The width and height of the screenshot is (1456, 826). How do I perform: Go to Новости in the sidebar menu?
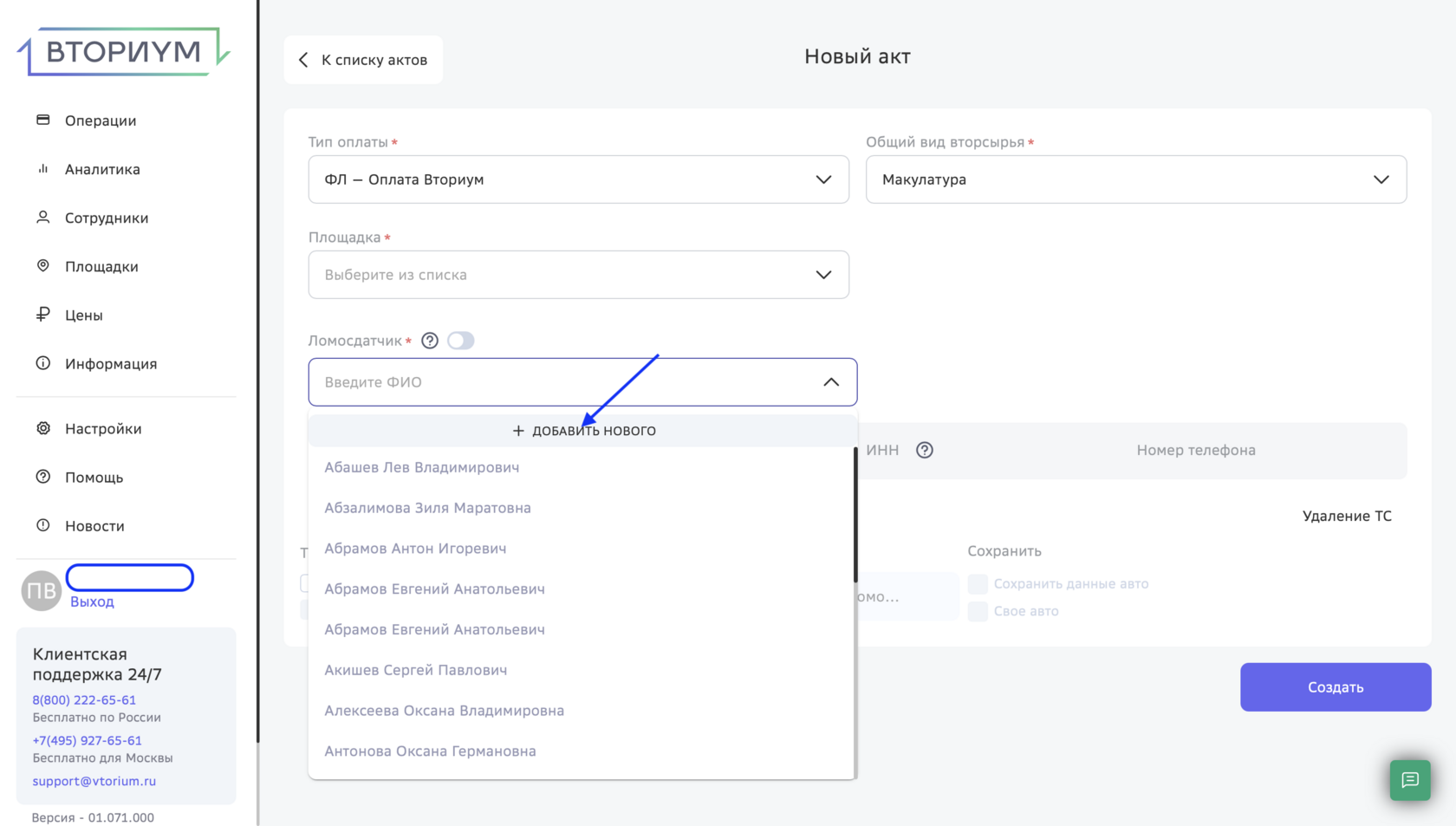pos(94,526)
